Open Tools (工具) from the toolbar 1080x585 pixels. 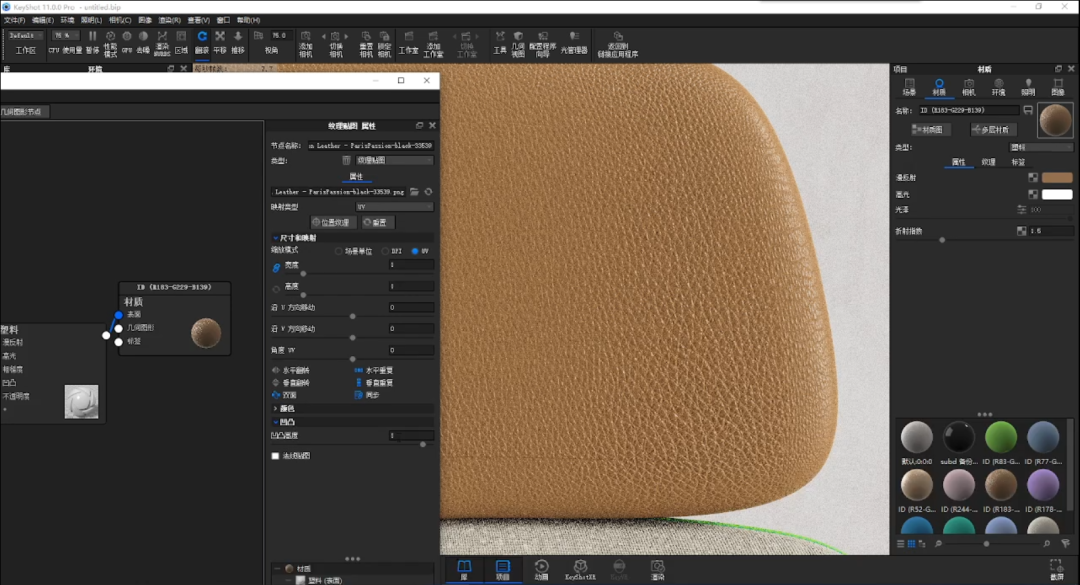(500, 42)
